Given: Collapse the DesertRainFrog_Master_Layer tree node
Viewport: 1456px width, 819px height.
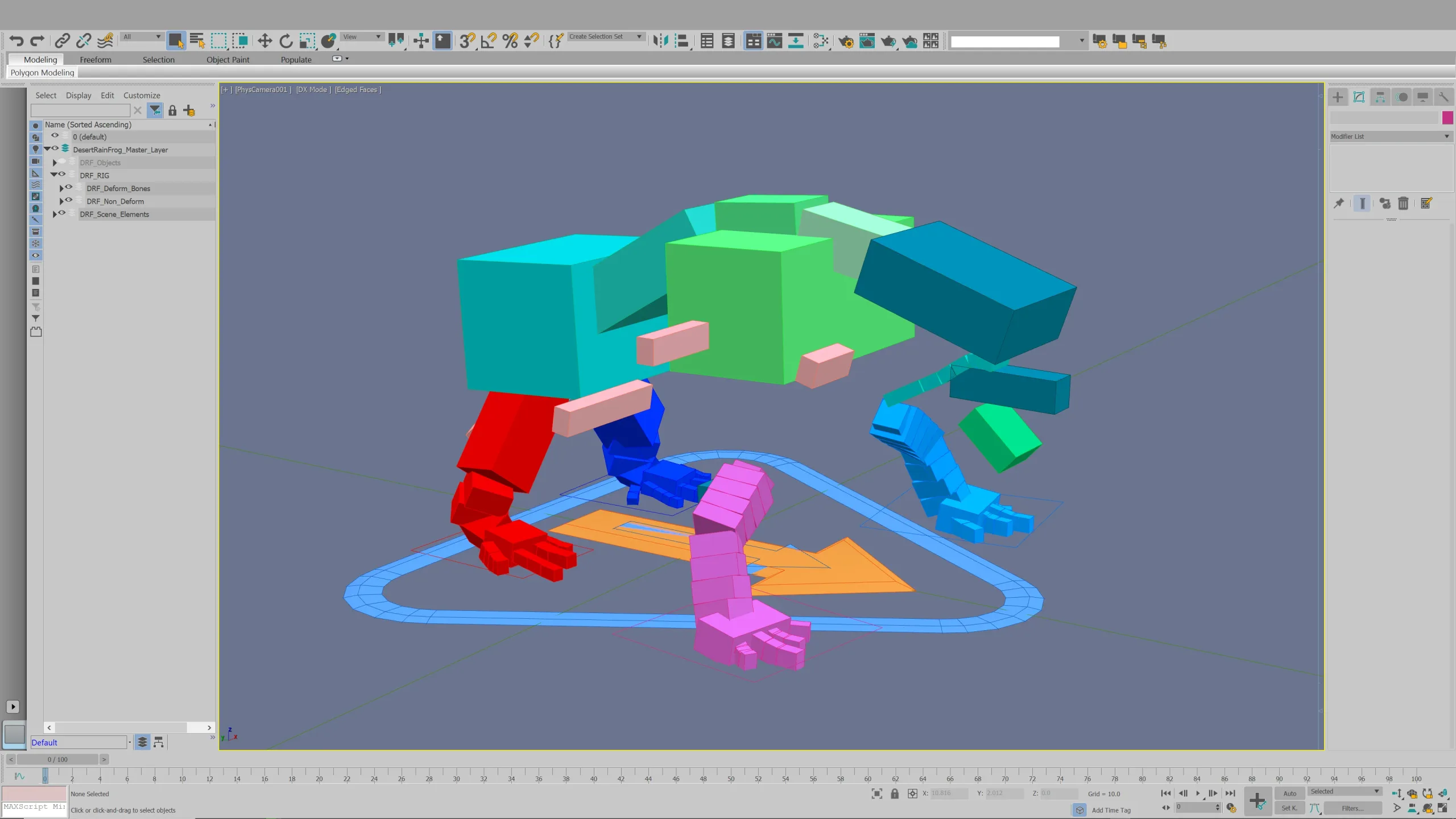Looking at the screenshot, I should coord(47,149).
